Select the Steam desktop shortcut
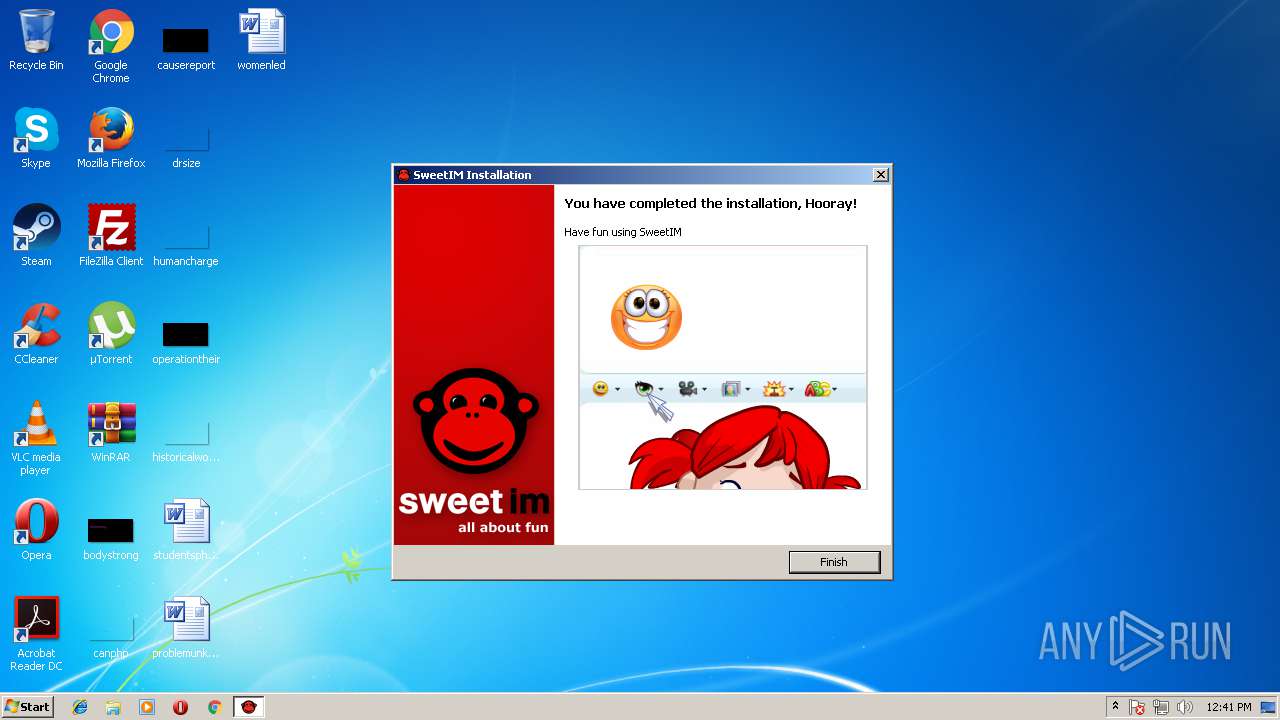Image resolution: width=1280 pixels, height=720 pixels. [36, 237]
